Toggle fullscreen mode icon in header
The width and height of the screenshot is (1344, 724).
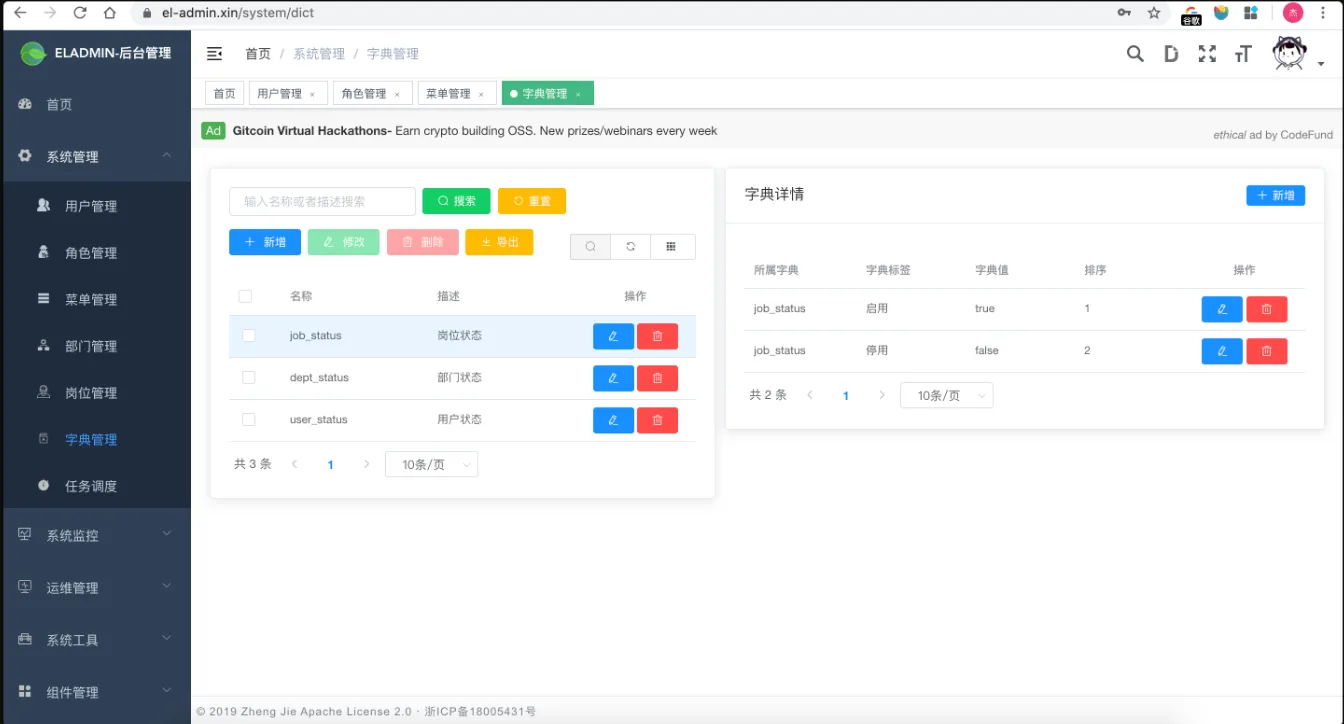1207,54
